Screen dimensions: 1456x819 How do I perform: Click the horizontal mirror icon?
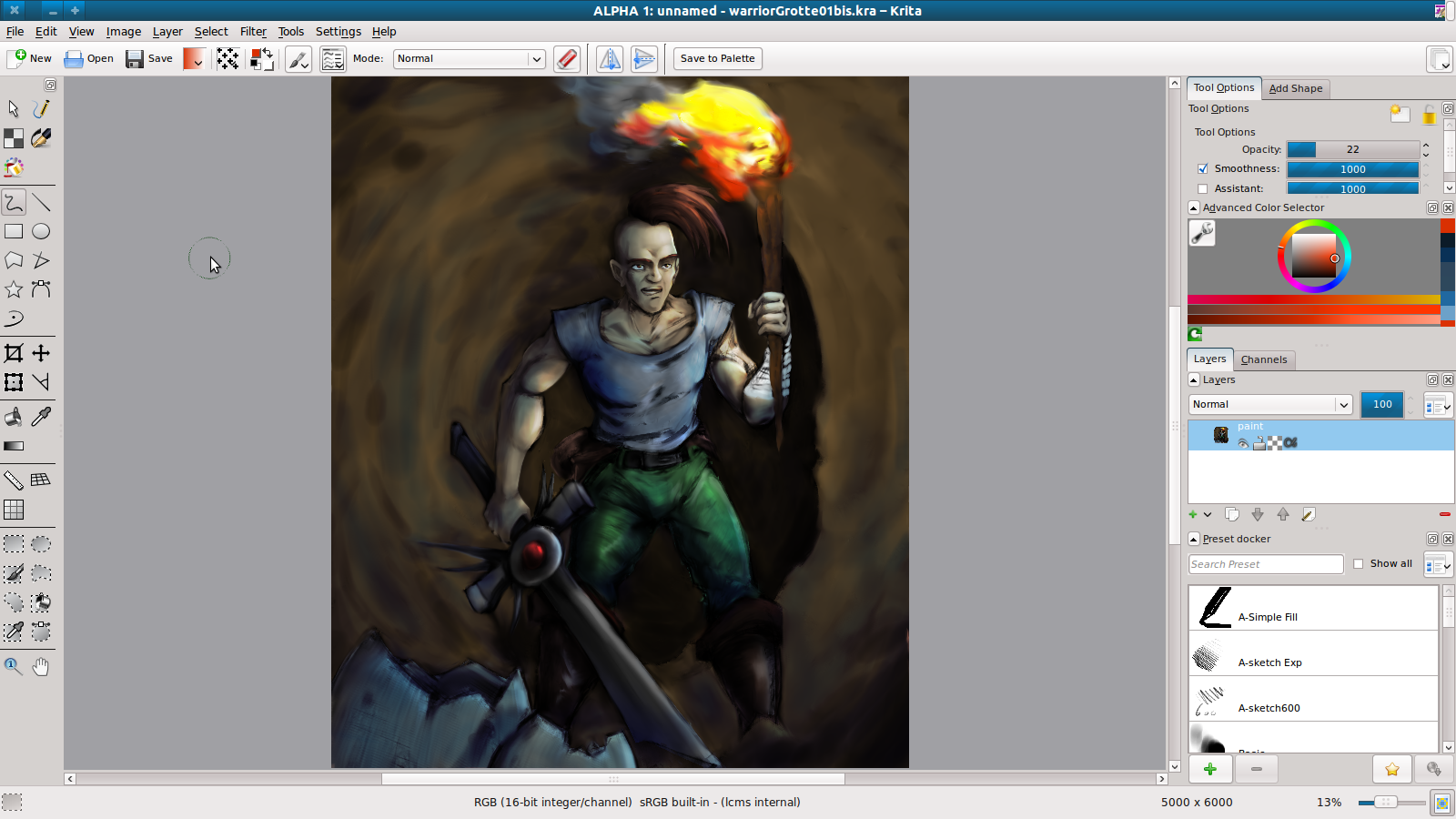[610, 59]
